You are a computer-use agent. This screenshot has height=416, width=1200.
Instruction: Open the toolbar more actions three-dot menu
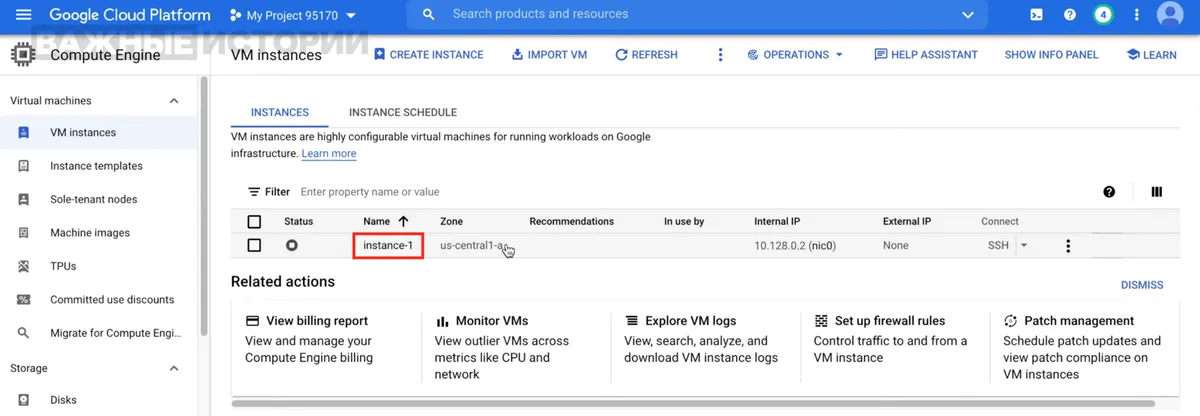[x=720, y=55]
